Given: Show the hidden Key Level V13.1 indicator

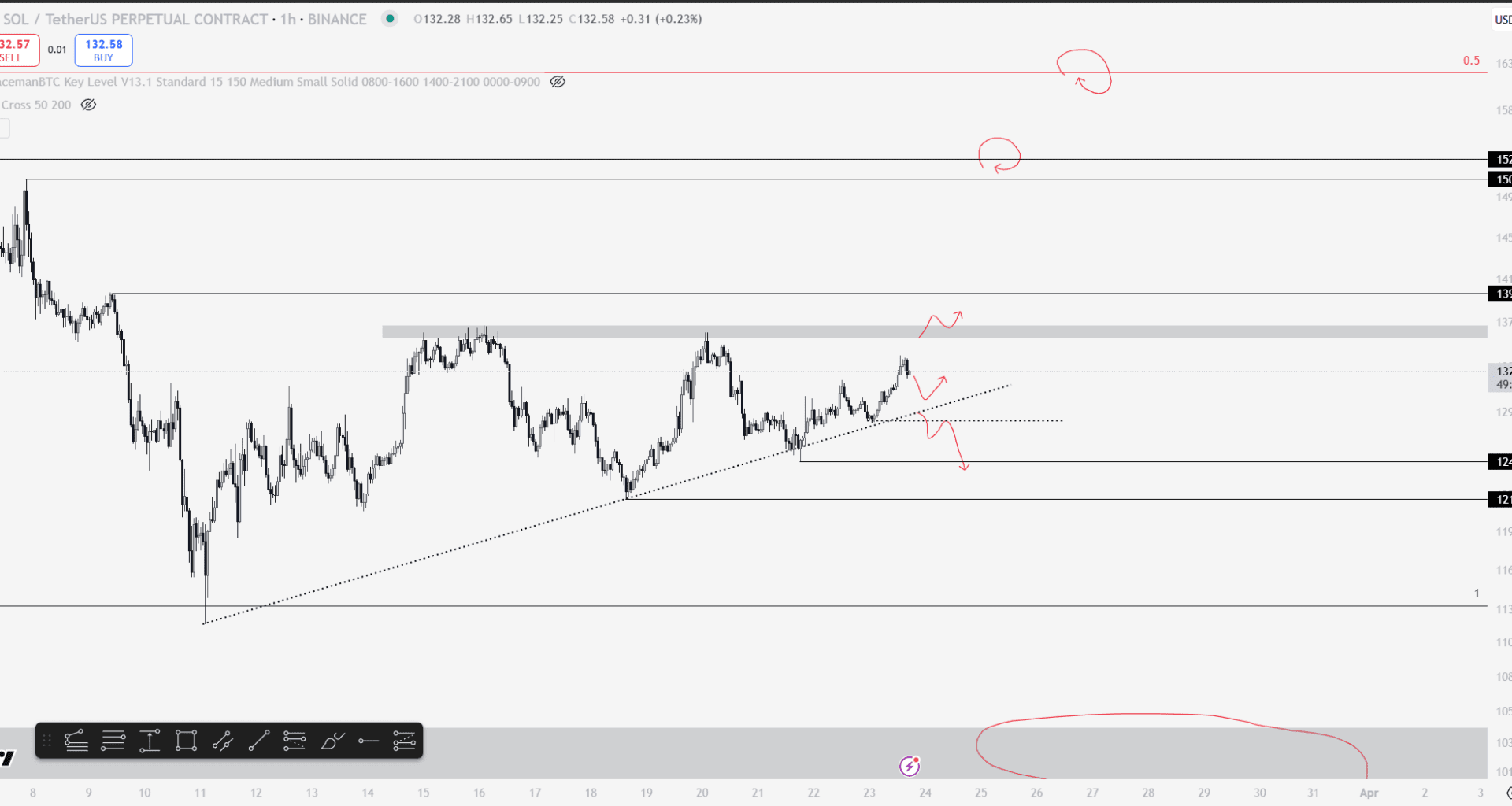Looking at the screenshot, I should [x=558, y=82].
